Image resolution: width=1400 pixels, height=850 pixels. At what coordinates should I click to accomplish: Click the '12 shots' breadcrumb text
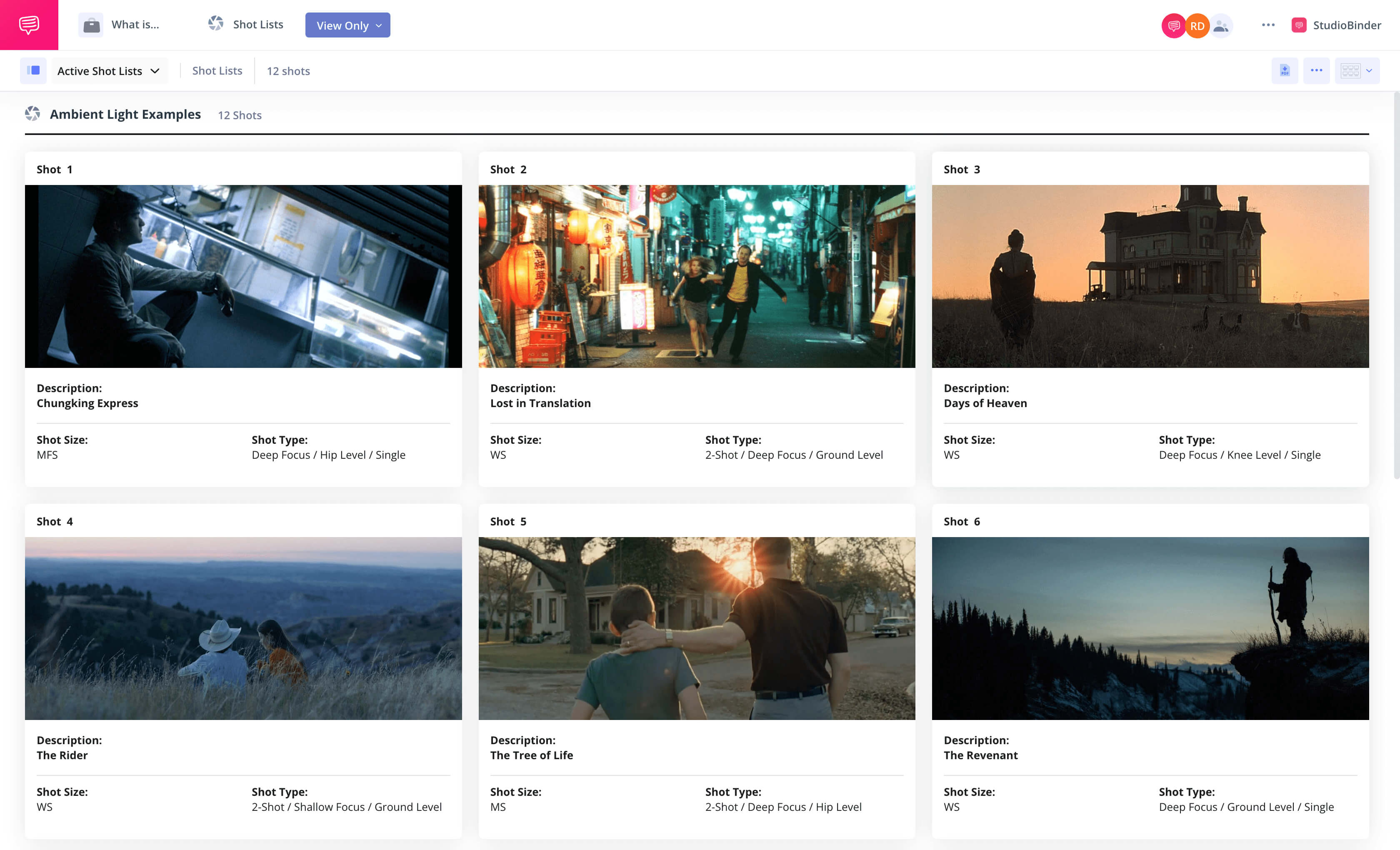(x=288, y=71)
